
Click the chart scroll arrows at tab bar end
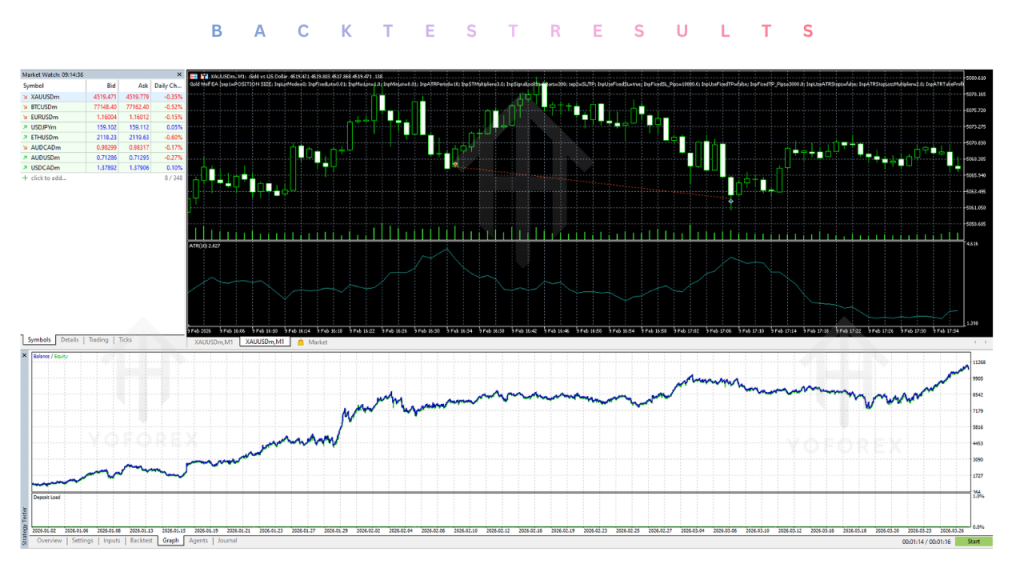980,342
